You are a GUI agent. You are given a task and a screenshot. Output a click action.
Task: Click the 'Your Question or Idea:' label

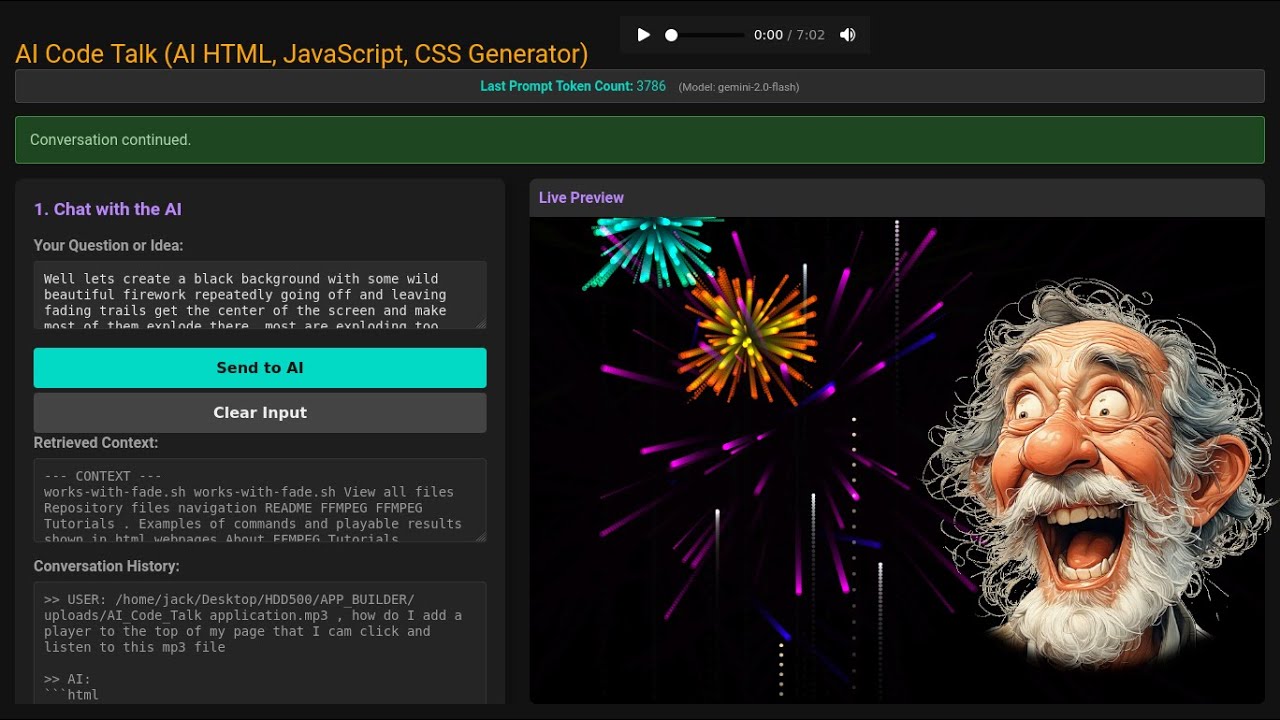[x=109, y=246]
